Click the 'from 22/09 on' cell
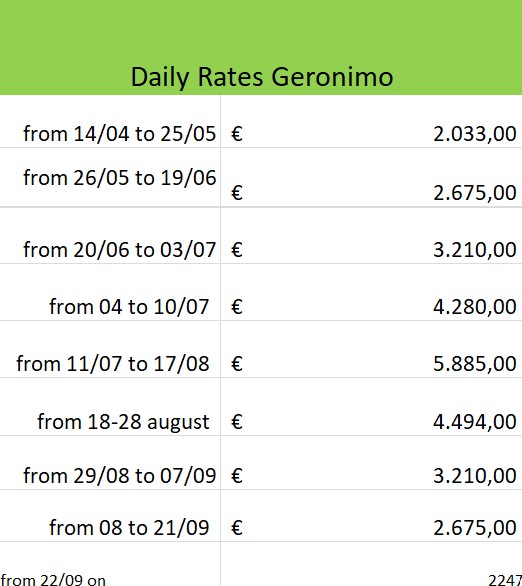Viewport: 522px width, 586px height. (x=110, y=564)
